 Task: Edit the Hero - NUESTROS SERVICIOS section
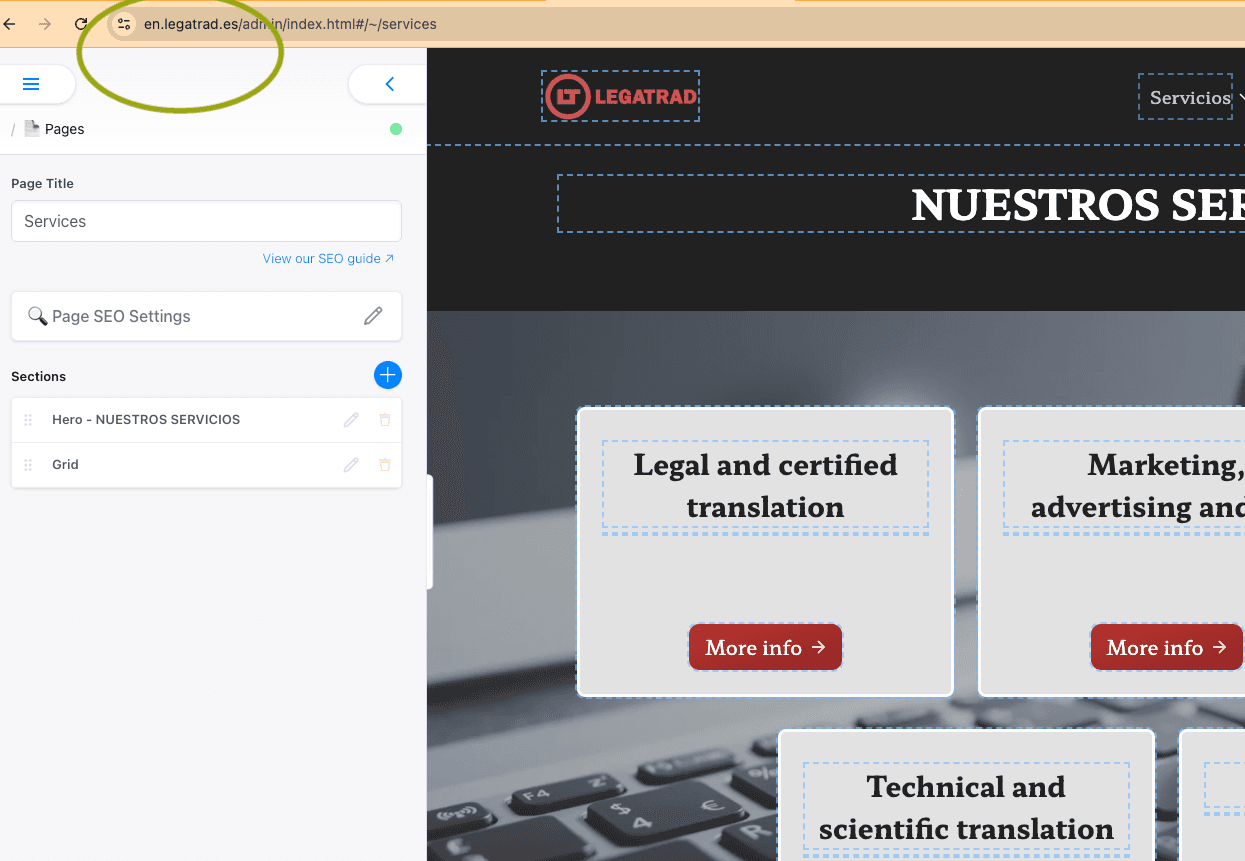pos(351,420)
